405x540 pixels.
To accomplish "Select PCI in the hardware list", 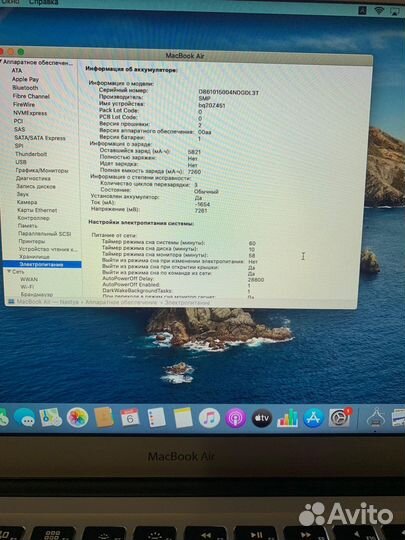I will pos(18,121).
